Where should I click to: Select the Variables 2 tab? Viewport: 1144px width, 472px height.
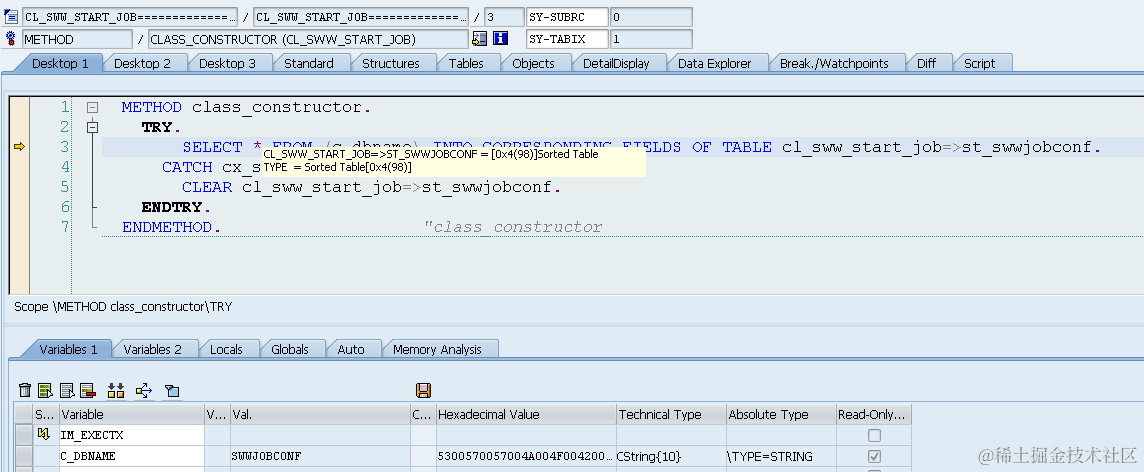coord(152,349)
